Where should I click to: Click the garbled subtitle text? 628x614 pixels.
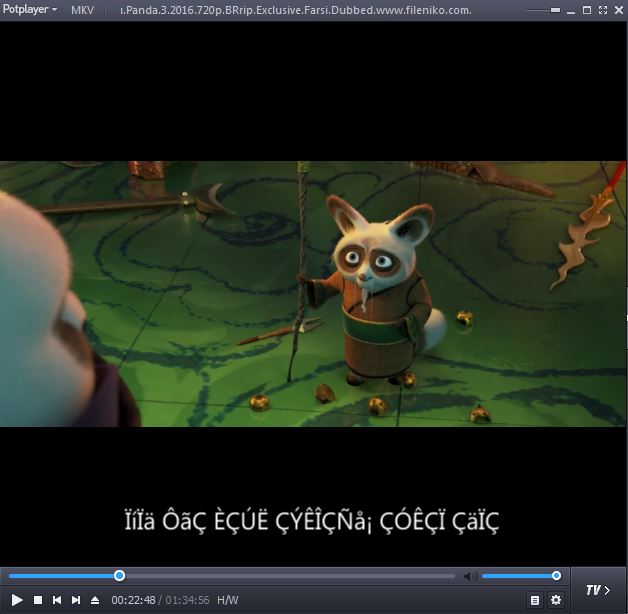pyautogui.click(x=312, y=521)
